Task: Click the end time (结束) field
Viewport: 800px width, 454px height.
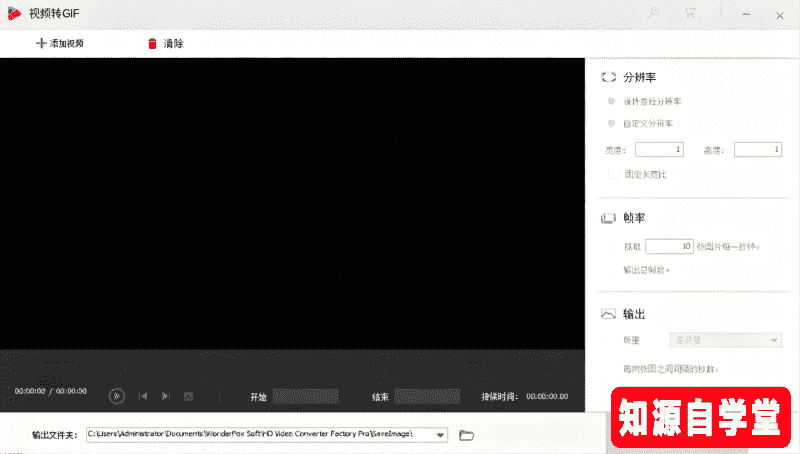Action: click(427, 396)
